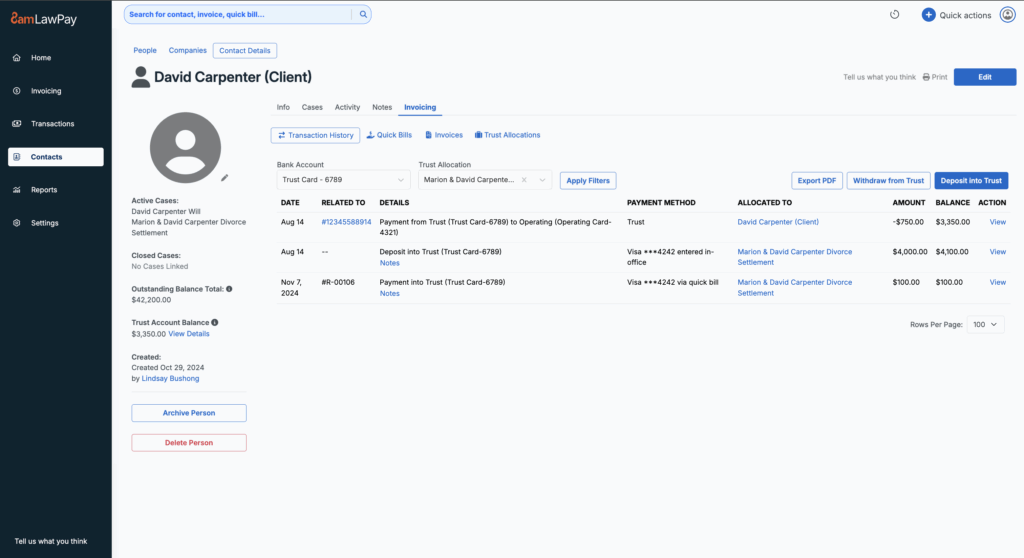The height and width of the screenshot is (558, 1024).
Task: Open Reports from the sidebar
Action: coord(43,190)
